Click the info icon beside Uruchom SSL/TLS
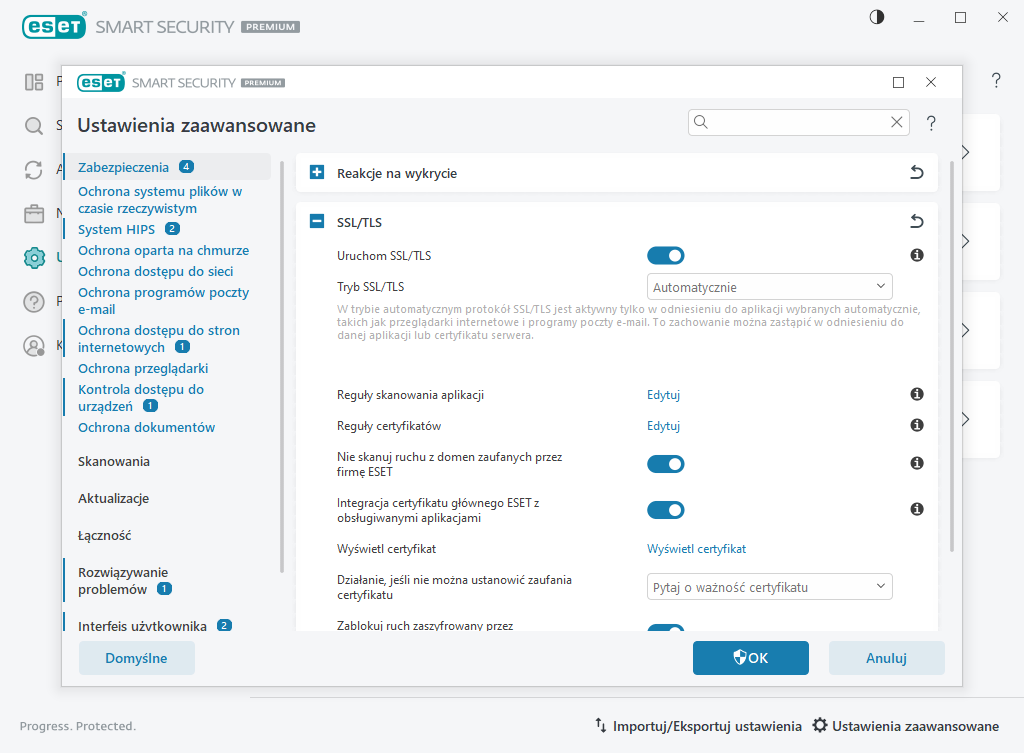 tap(916, 255)
